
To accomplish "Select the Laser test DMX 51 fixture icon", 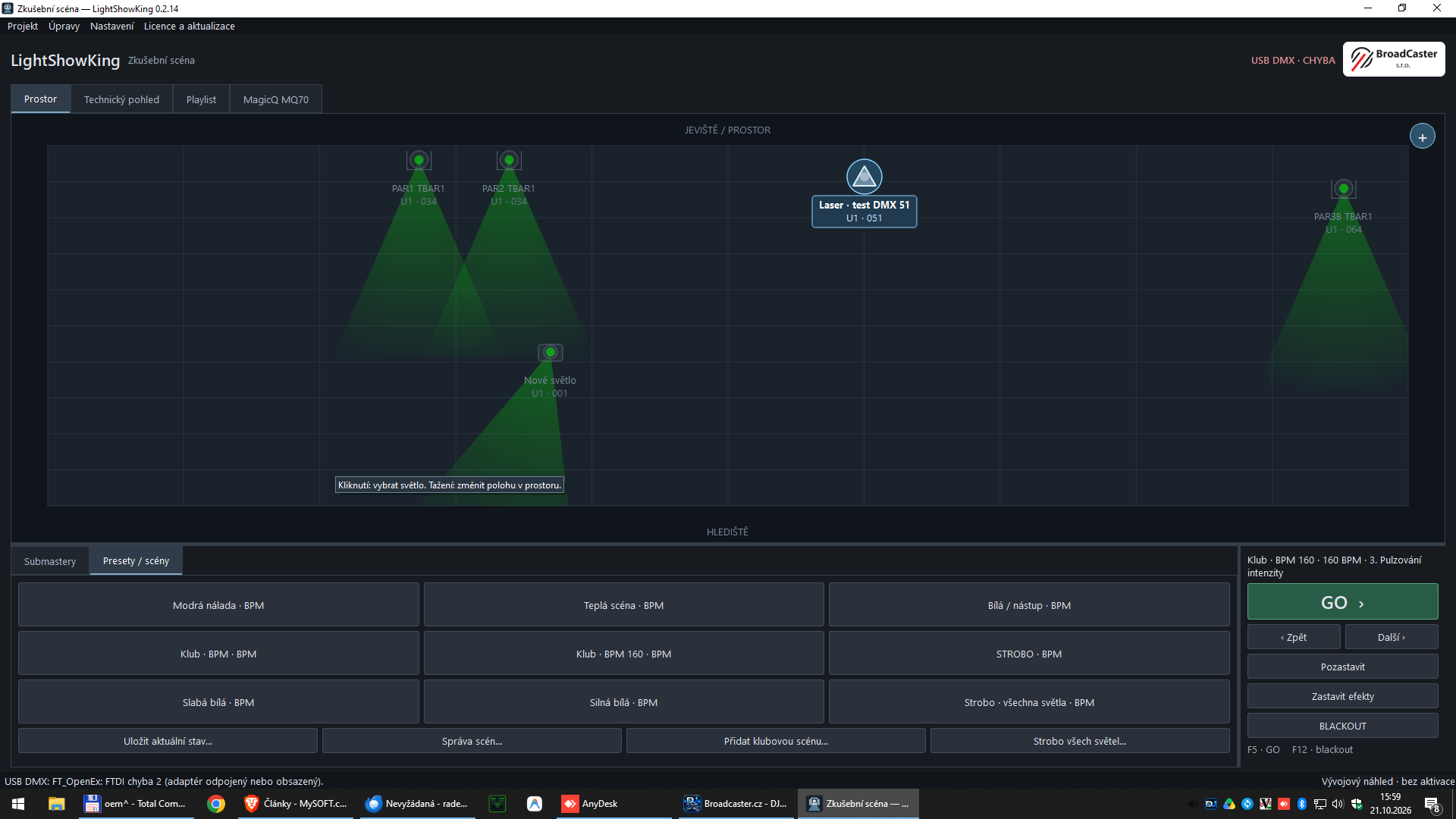I will (864, 177).
